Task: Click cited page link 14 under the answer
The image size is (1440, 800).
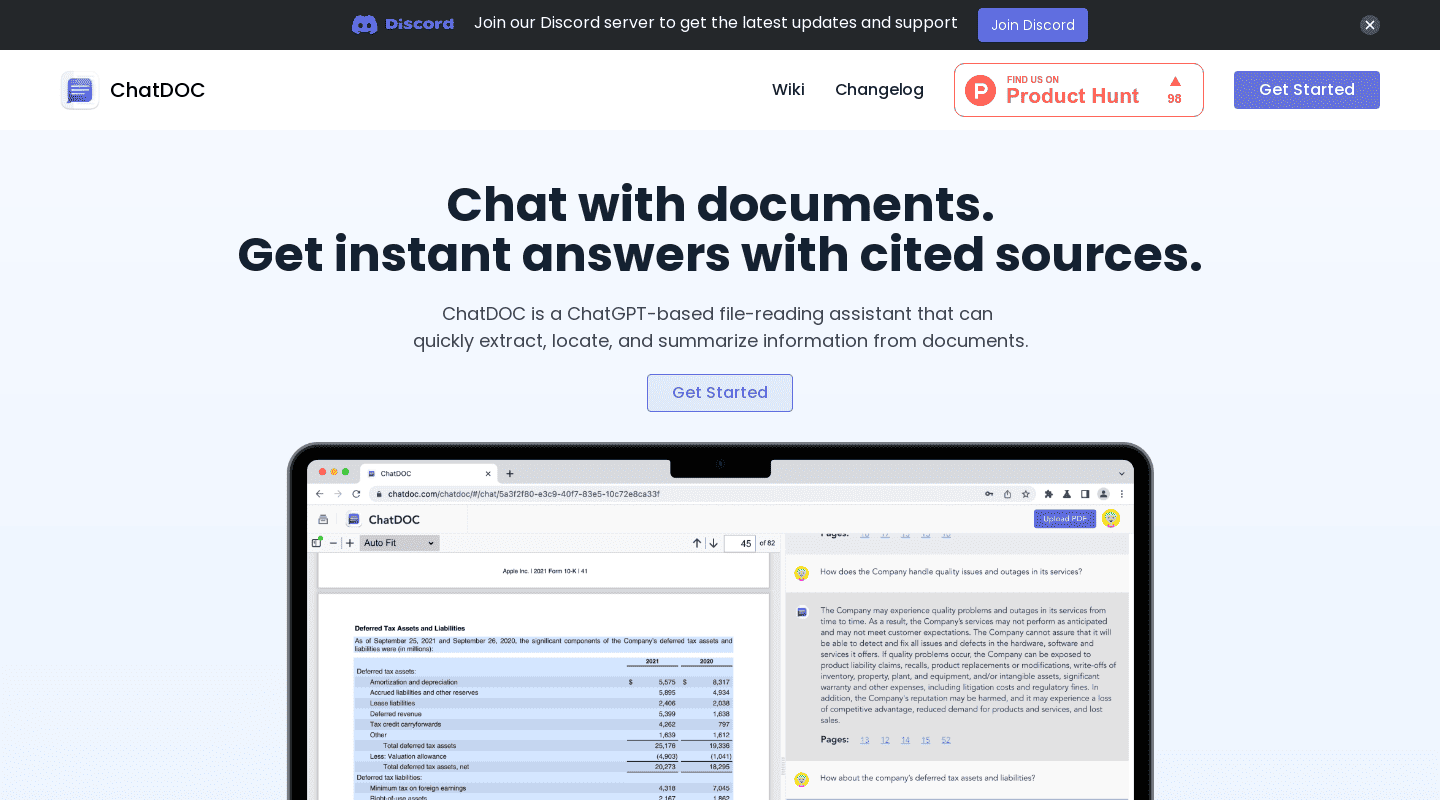Action: [905, 740]
